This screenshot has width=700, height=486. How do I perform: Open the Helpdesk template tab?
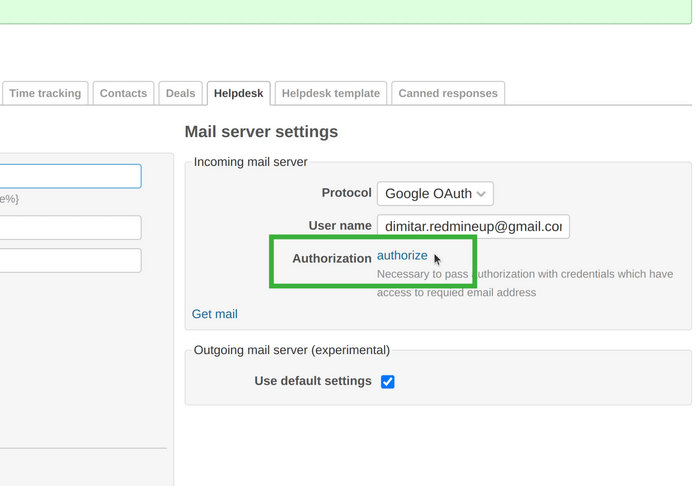click(x=330, y=93)
